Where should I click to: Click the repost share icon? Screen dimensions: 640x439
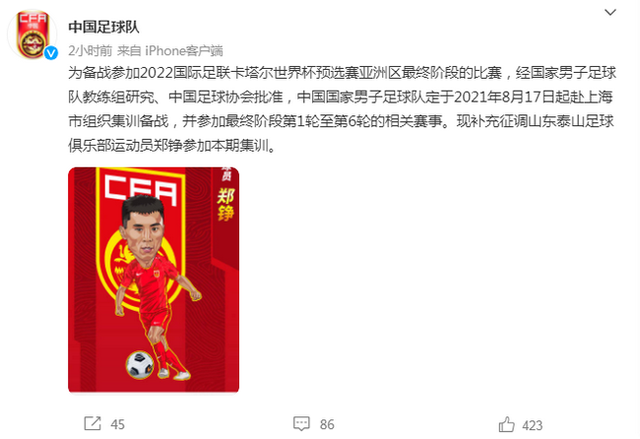pos(92,423)
